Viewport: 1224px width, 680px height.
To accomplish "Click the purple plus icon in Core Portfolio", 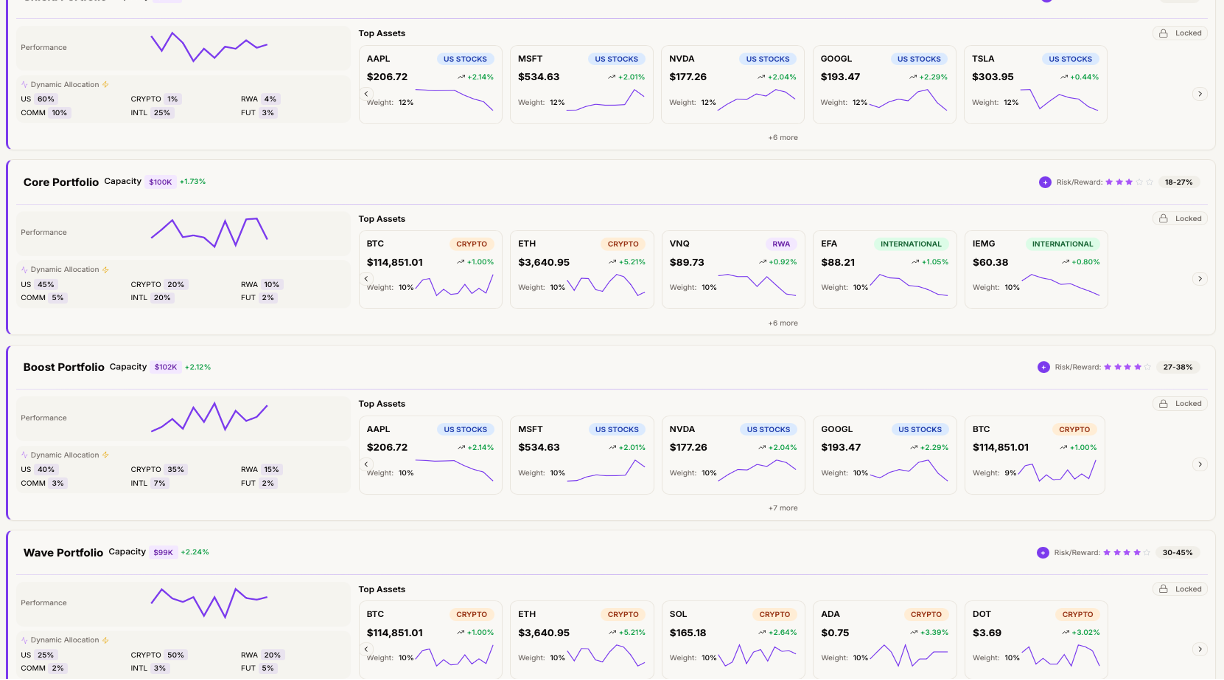I will click(1045, 182).
